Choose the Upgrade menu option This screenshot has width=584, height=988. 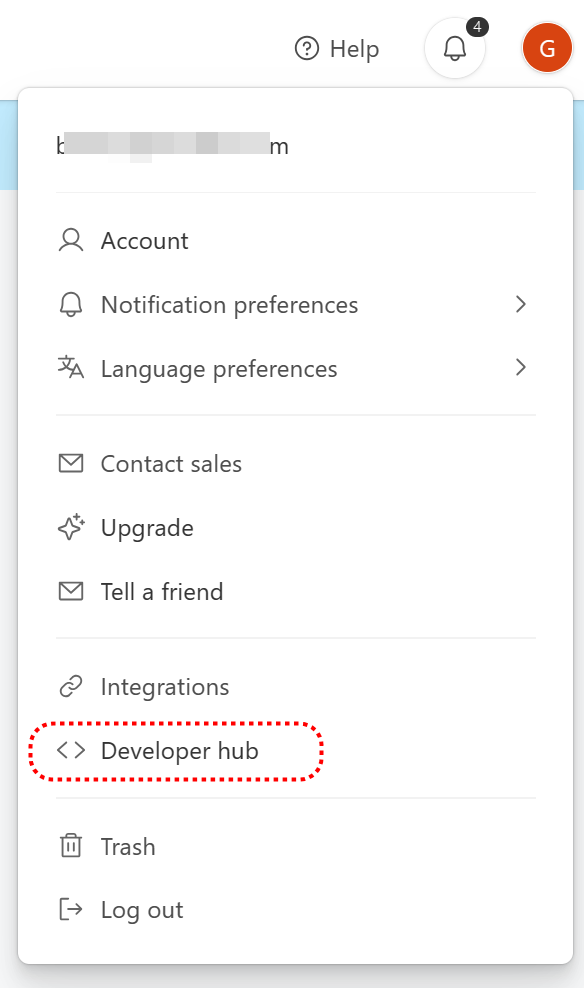click(295, 527)
